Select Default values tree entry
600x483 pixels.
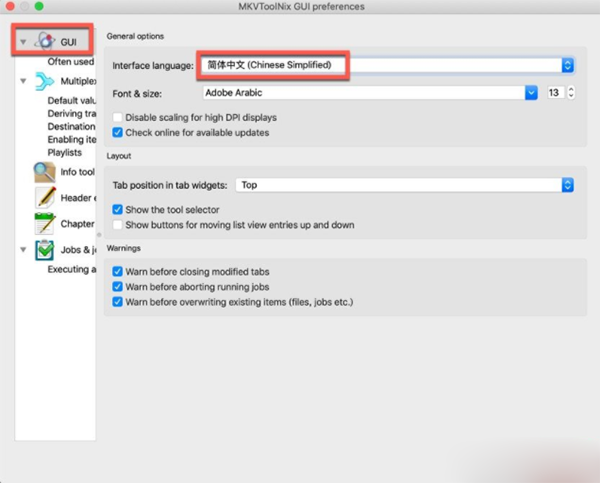(x=72, y=100)
